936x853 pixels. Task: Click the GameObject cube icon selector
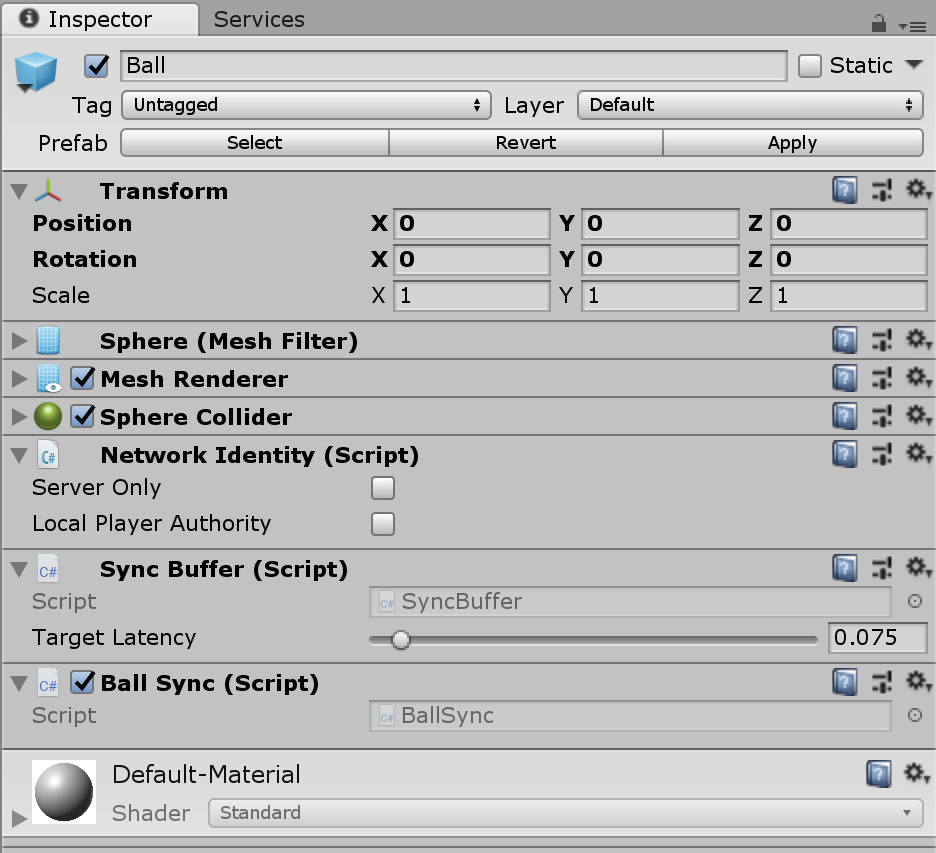point(37,71)
